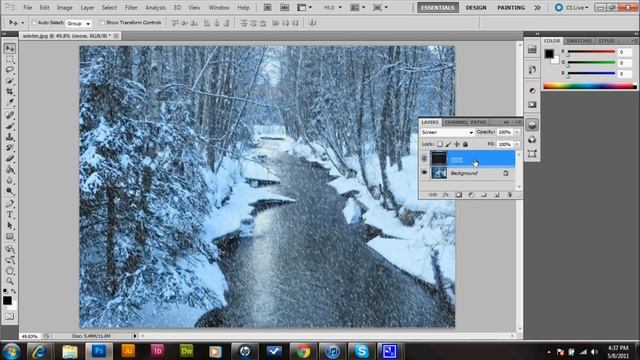Open the Screen blend mode dropdown
This screenshot has height=360, width=640.
pos(447,132)
